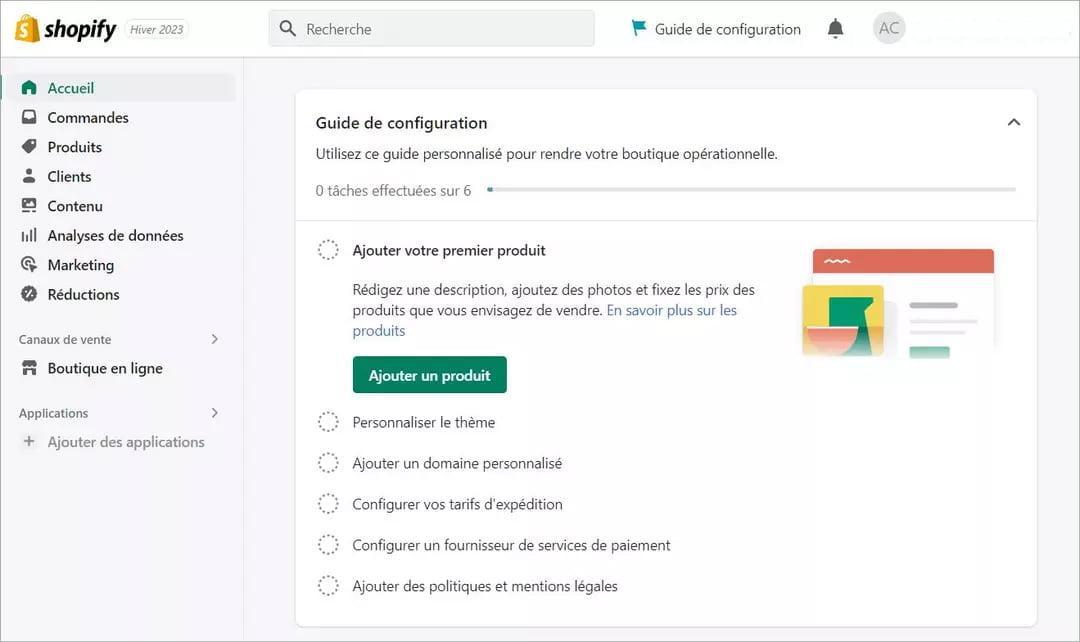
Task: Expand the Applications section chevron
Action: pyautogui.click(x=215, y=413)
